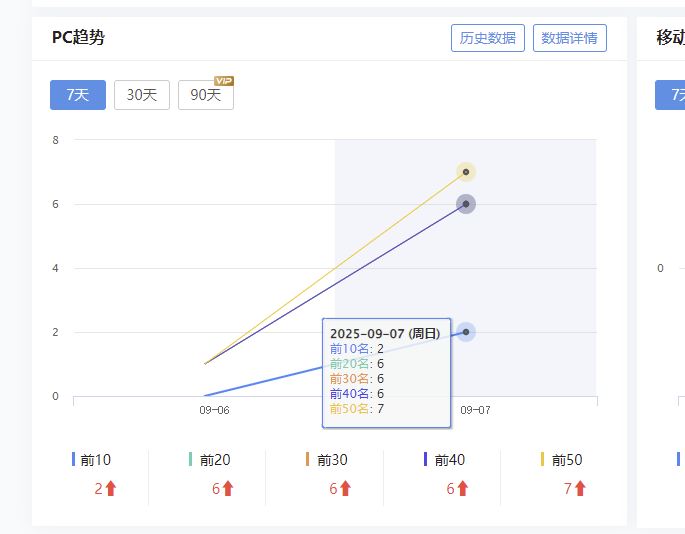This screenshot has height=534, width=685.
Task: Select the 7天 time range tab
Action: click(78, 95)
